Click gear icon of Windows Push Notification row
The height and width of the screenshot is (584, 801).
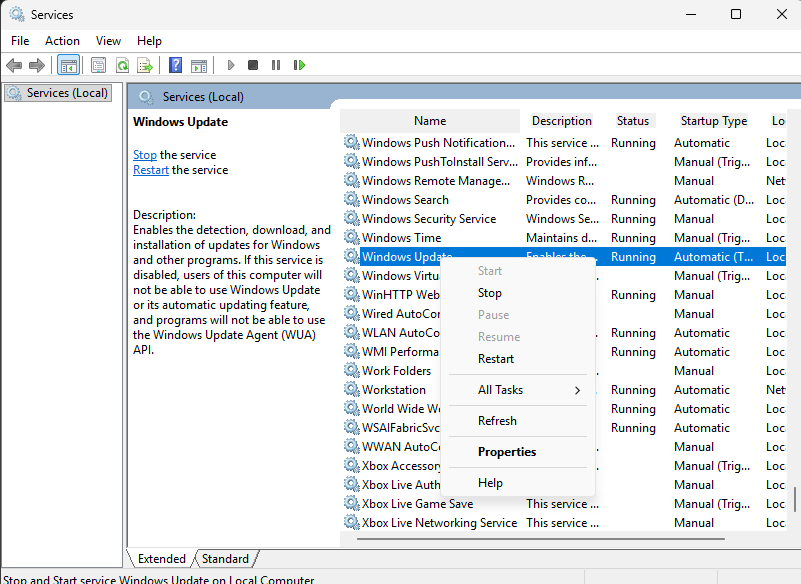[351, 142]
